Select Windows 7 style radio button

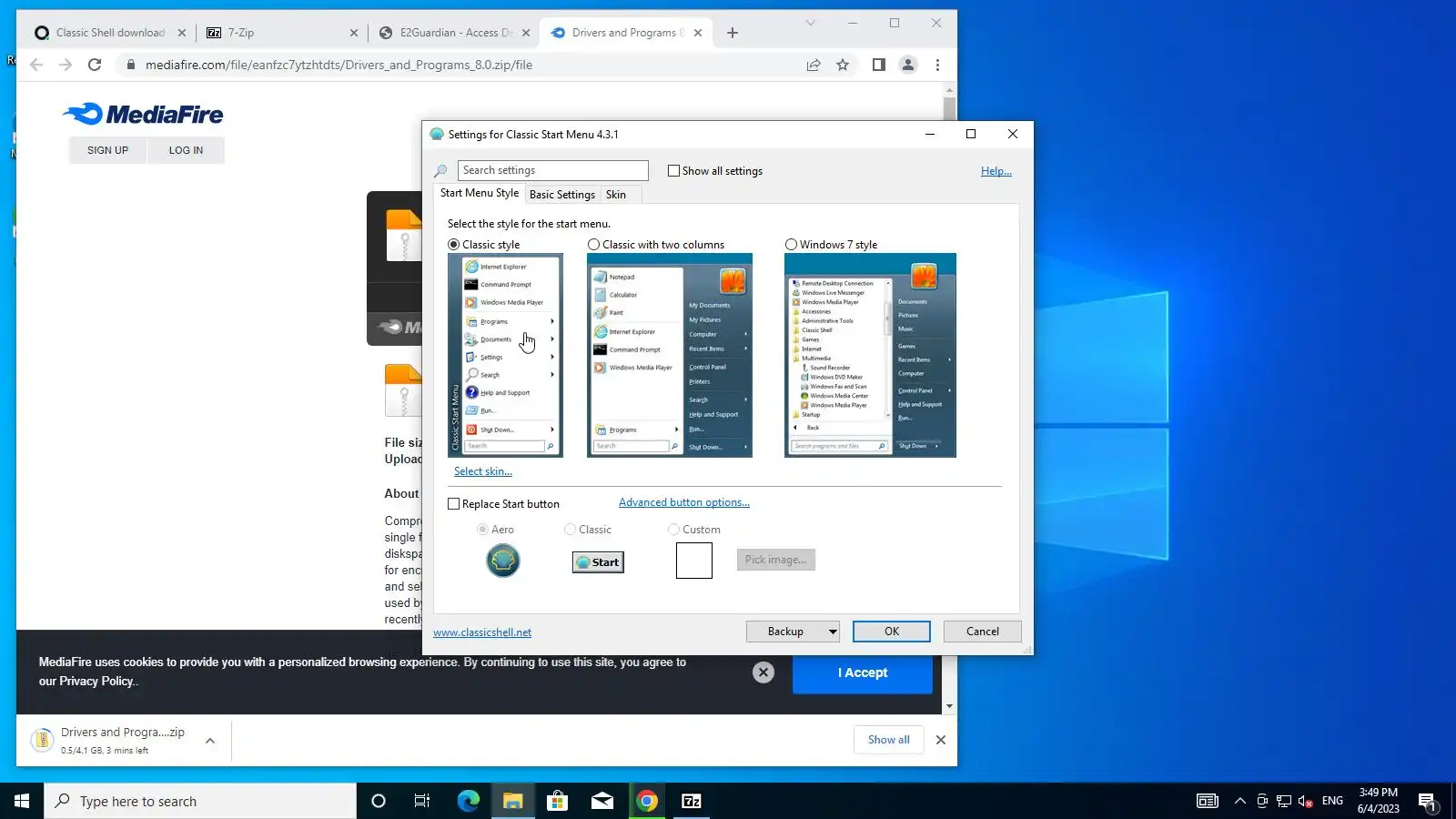point(791,245)
